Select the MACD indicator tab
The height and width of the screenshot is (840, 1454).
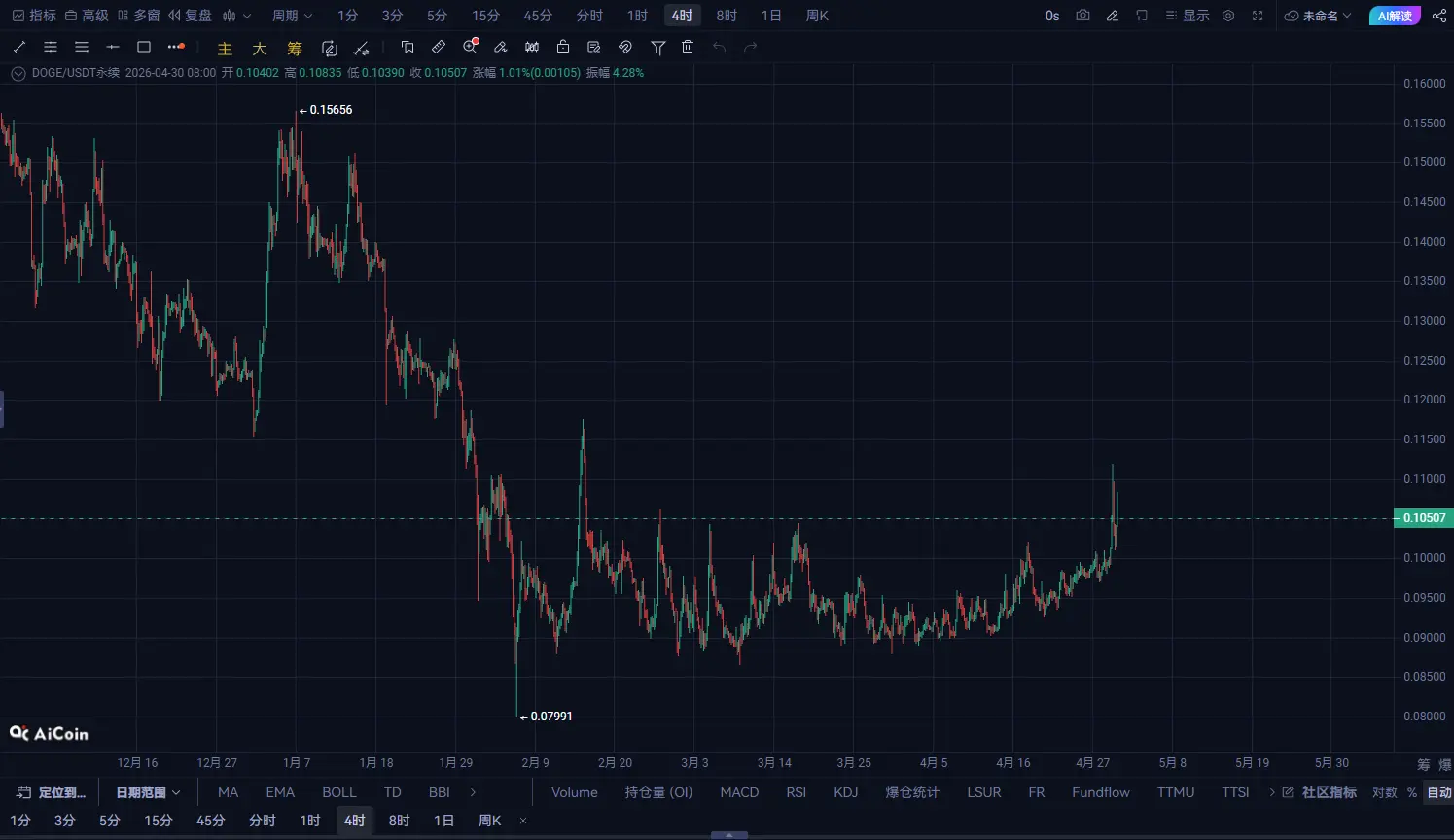click(739, 792)
